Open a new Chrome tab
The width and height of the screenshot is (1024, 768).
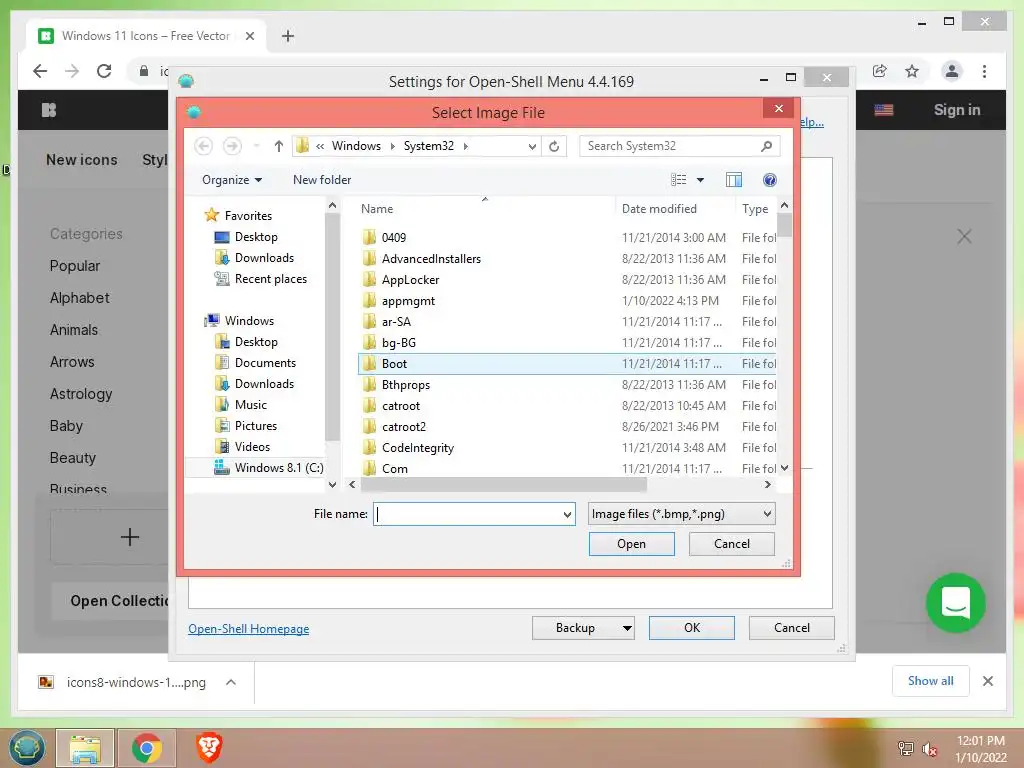coord(288,36)
